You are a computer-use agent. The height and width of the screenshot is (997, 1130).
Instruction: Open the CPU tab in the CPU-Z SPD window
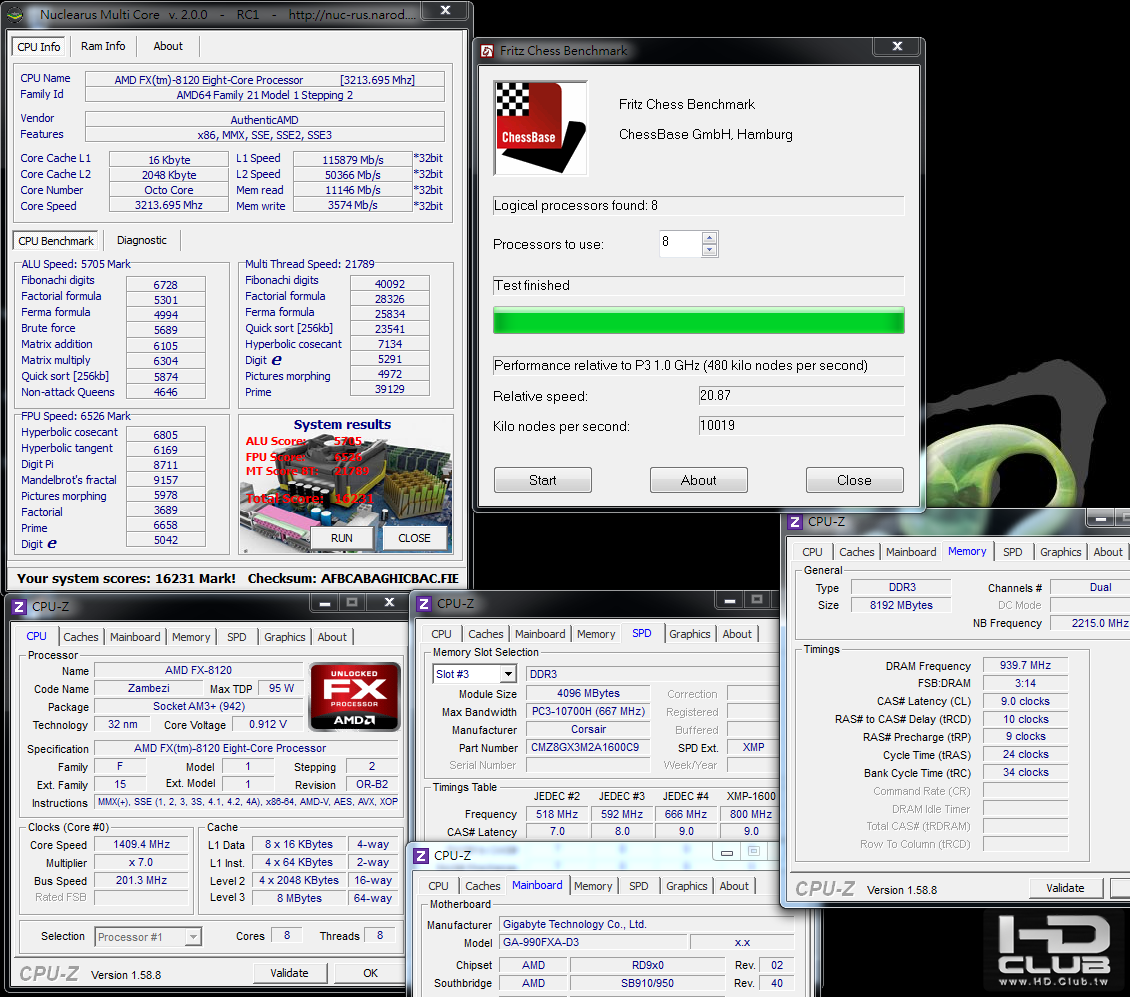pyautogui.click(x=441, y=634)
